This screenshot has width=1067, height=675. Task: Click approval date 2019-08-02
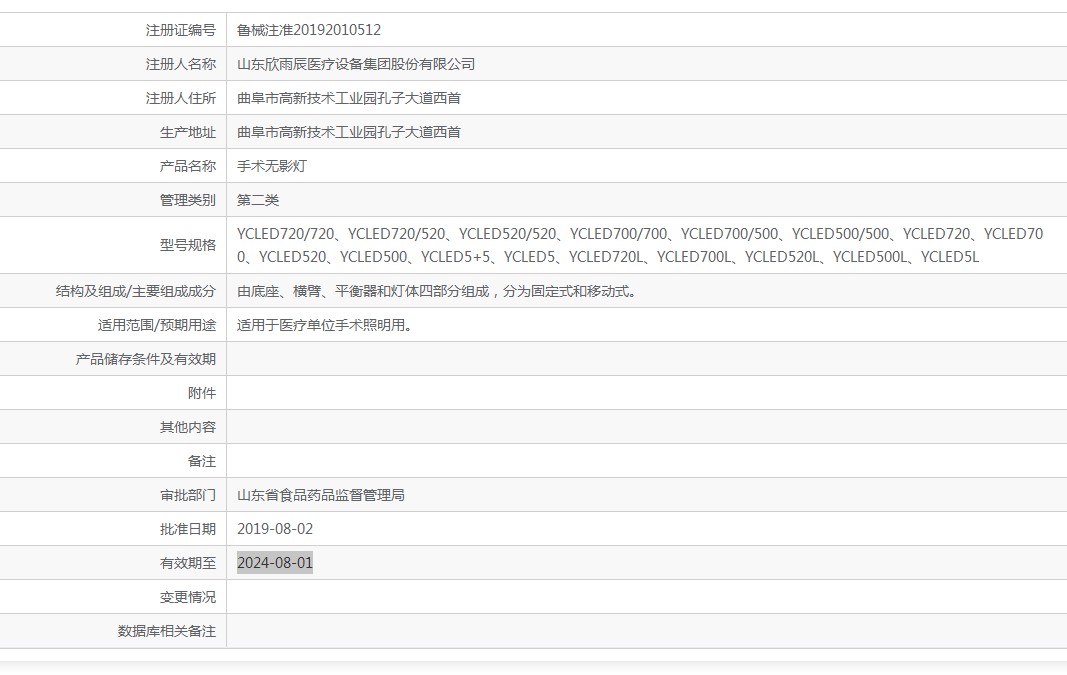tap(275, 529)
